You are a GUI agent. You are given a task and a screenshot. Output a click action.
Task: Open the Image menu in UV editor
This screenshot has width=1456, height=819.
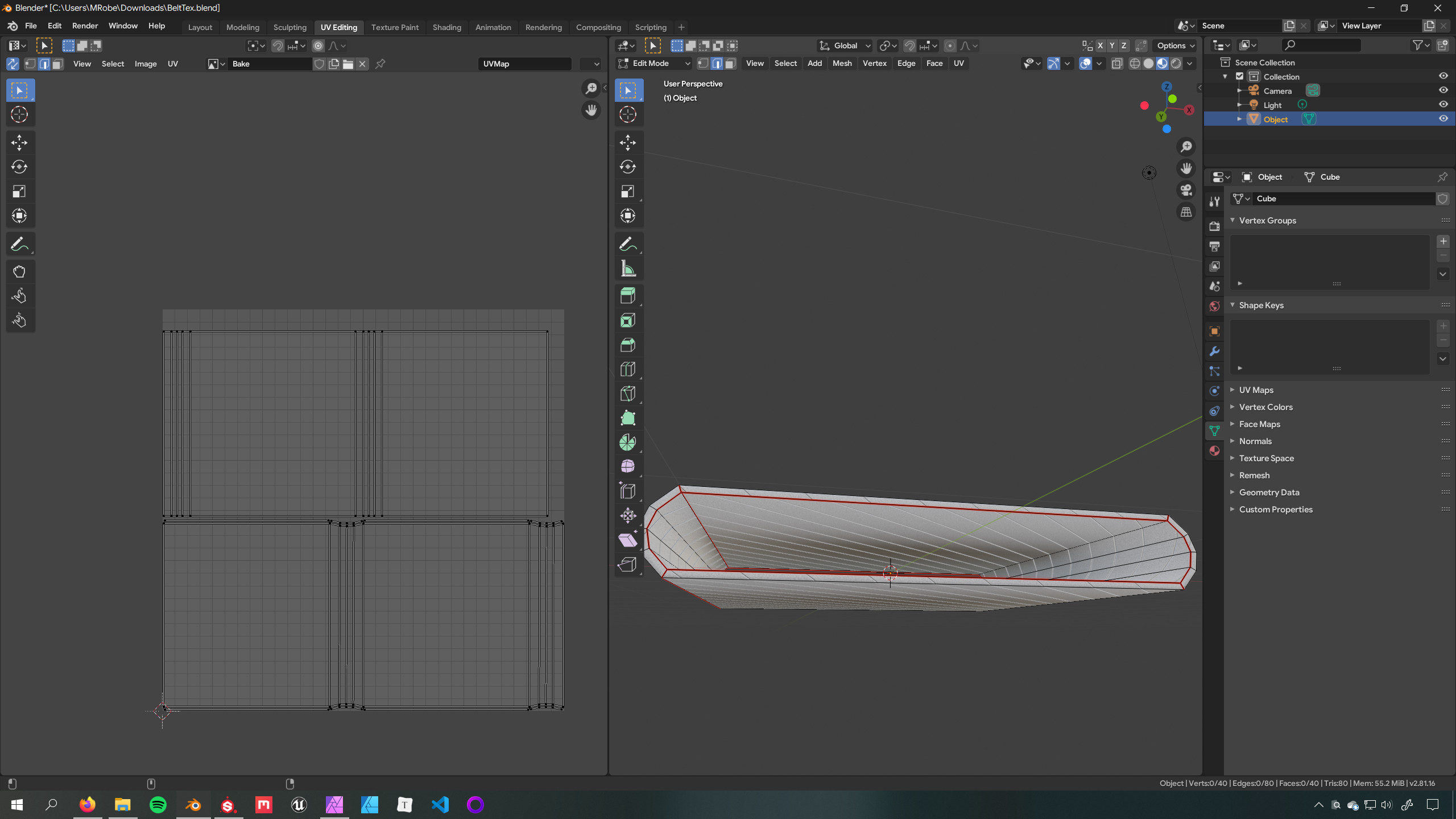pyautogui.click(x=146, y=64)
